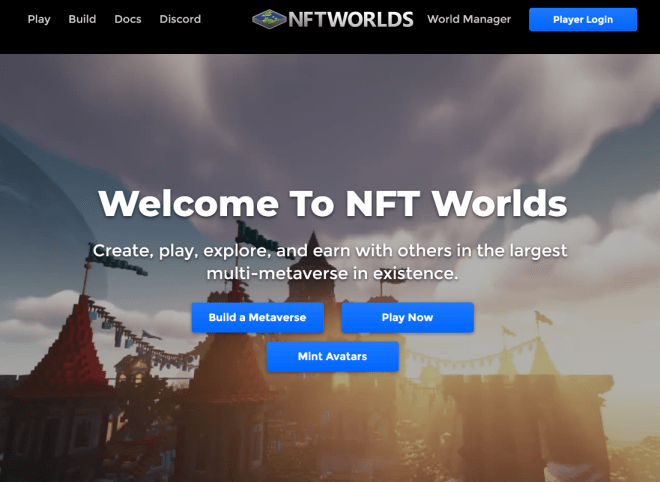660x482 pixels.
Task: Click the Play Now button
Action: 407,317
